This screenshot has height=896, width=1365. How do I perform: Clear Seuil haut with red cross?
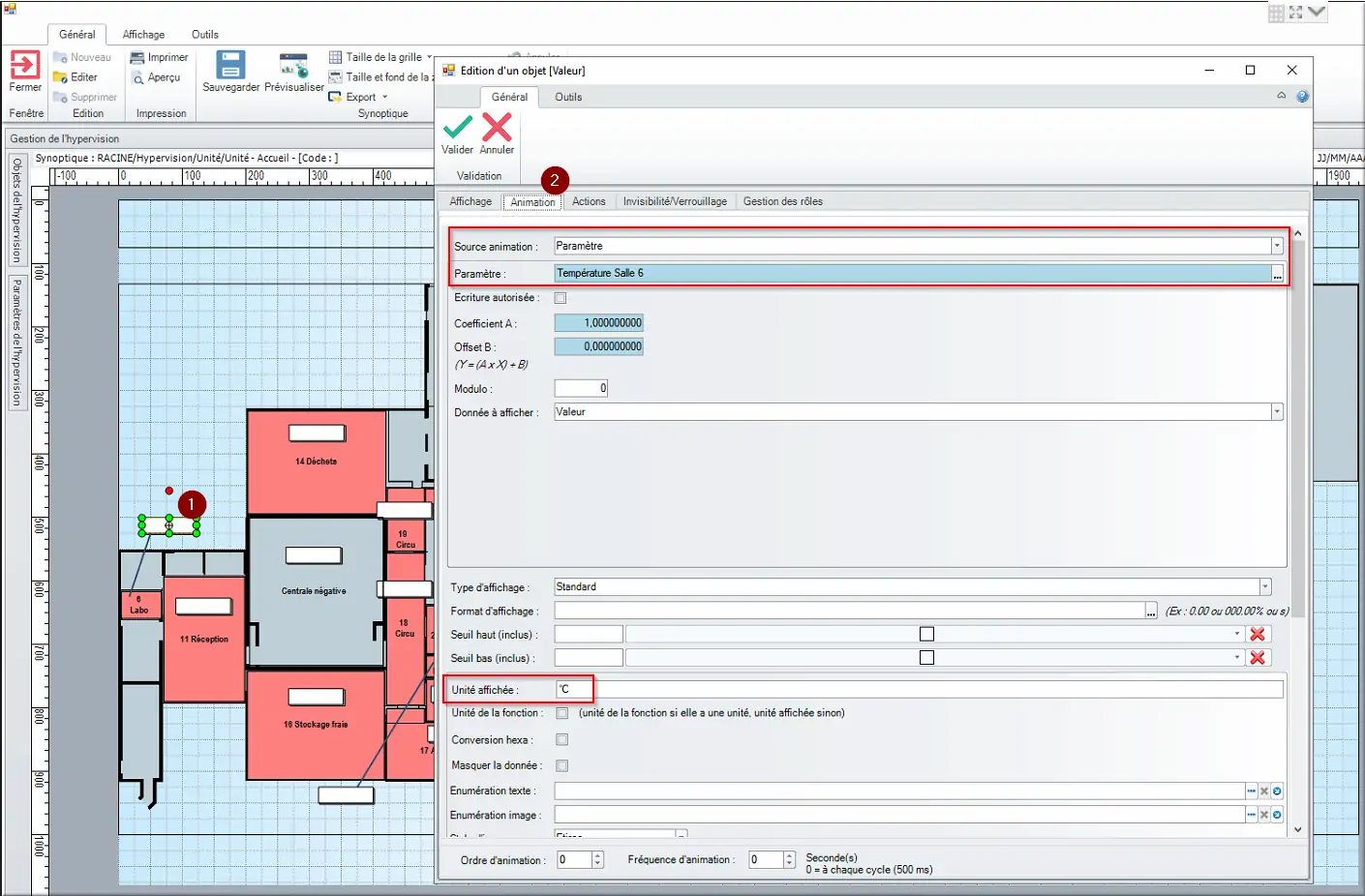pyautogui.click(x=1258, y=635)
